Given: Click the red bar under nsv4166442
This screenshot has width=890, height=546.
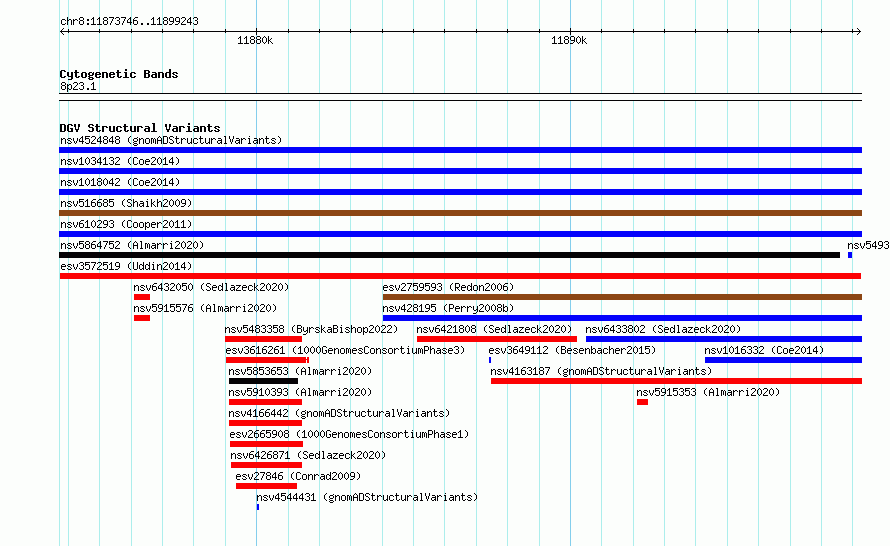Looking at the screenshot, I should coord(265,423).
